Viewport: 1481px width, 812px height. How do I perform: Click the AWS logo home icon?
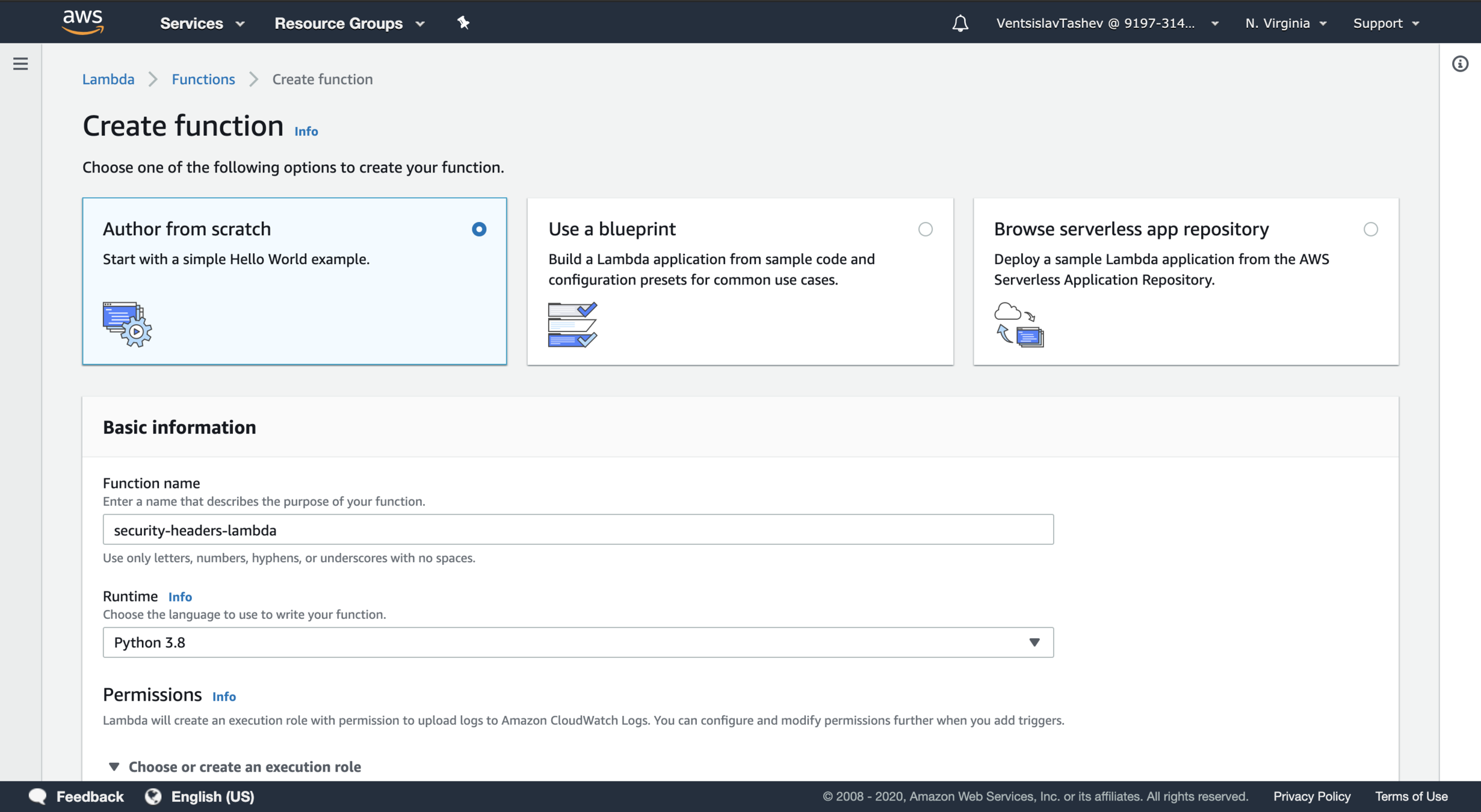[83, 22]
